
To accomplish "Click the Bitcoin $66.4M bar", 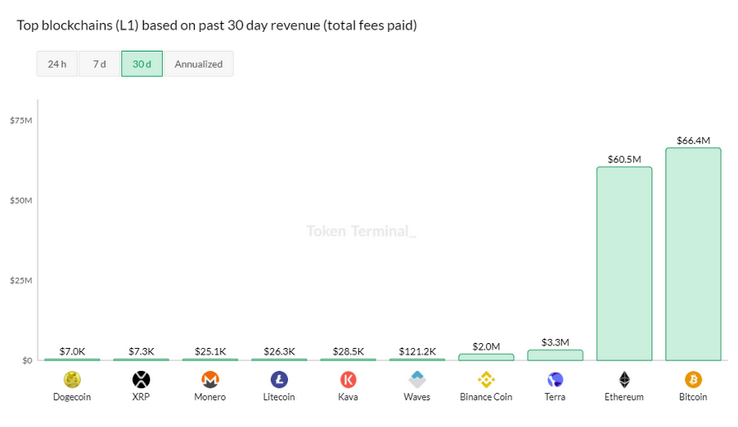I will tap(693, 254).
